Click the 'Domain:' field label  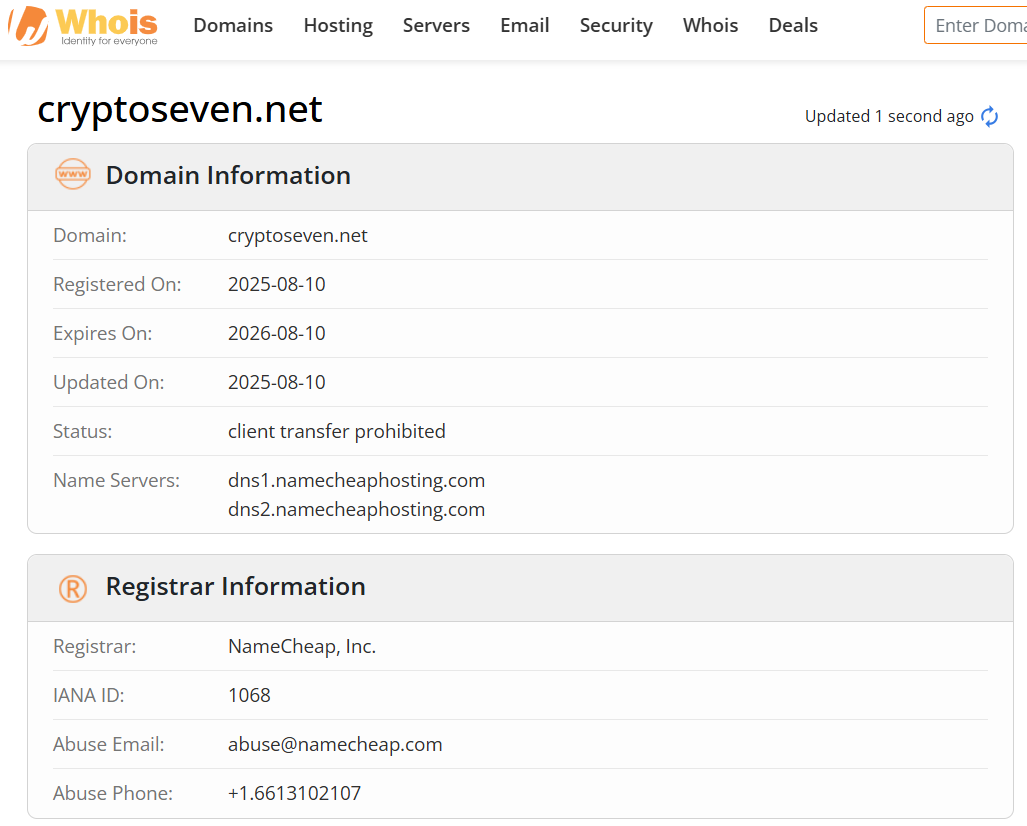(x=90, y=236)
